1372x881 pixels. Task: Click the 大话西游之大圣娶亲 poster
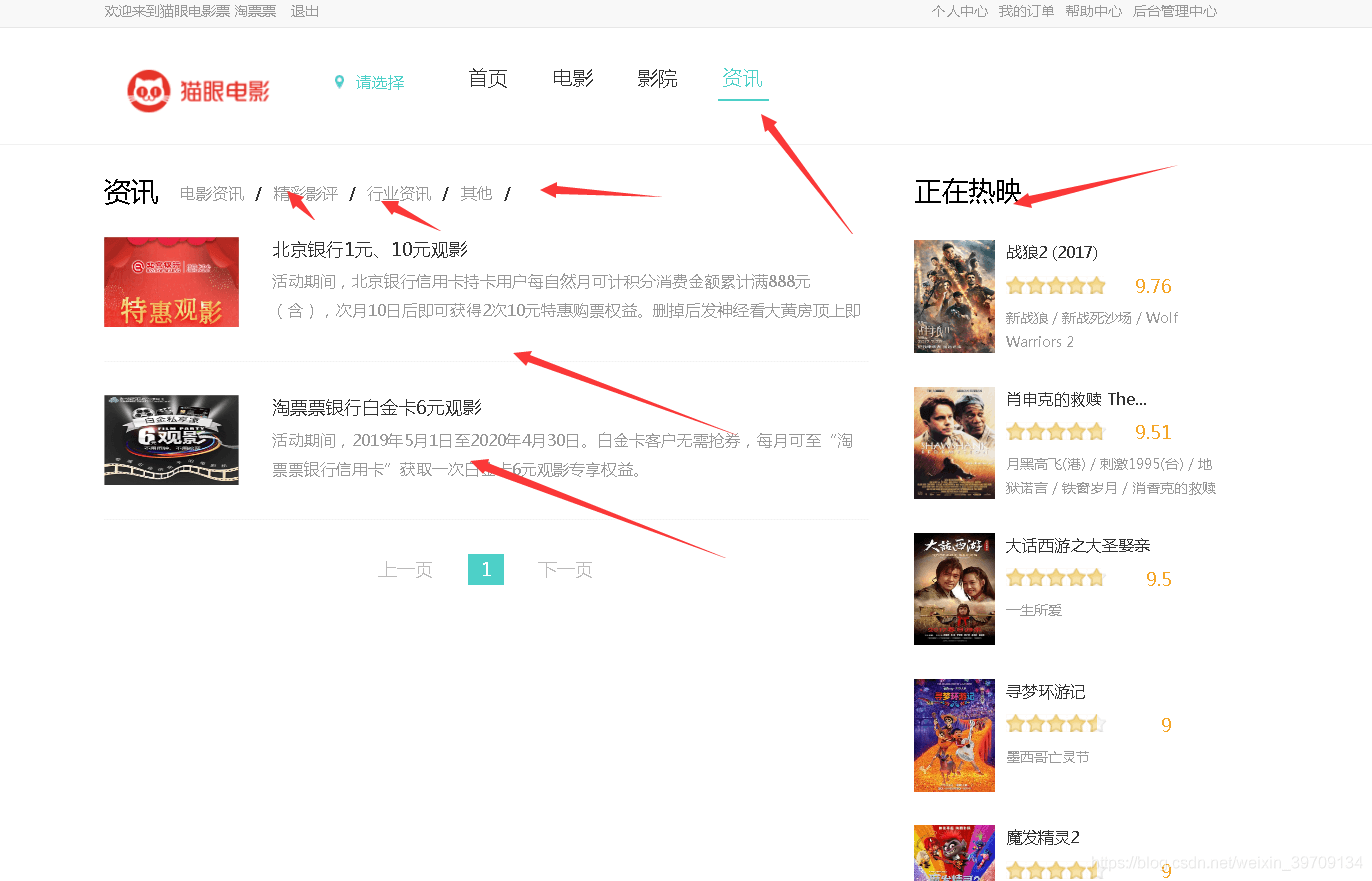pos(954,589)
